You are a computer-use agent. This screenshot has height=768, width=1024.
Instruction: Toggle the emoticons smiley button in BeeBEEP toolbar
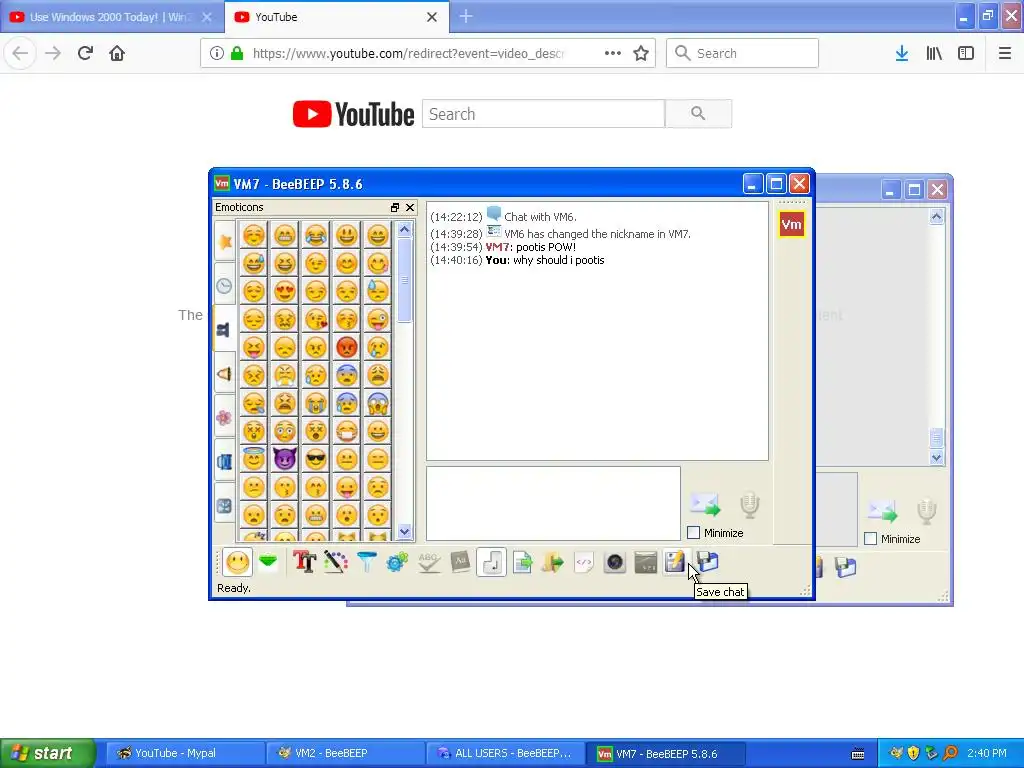[238, 562]
